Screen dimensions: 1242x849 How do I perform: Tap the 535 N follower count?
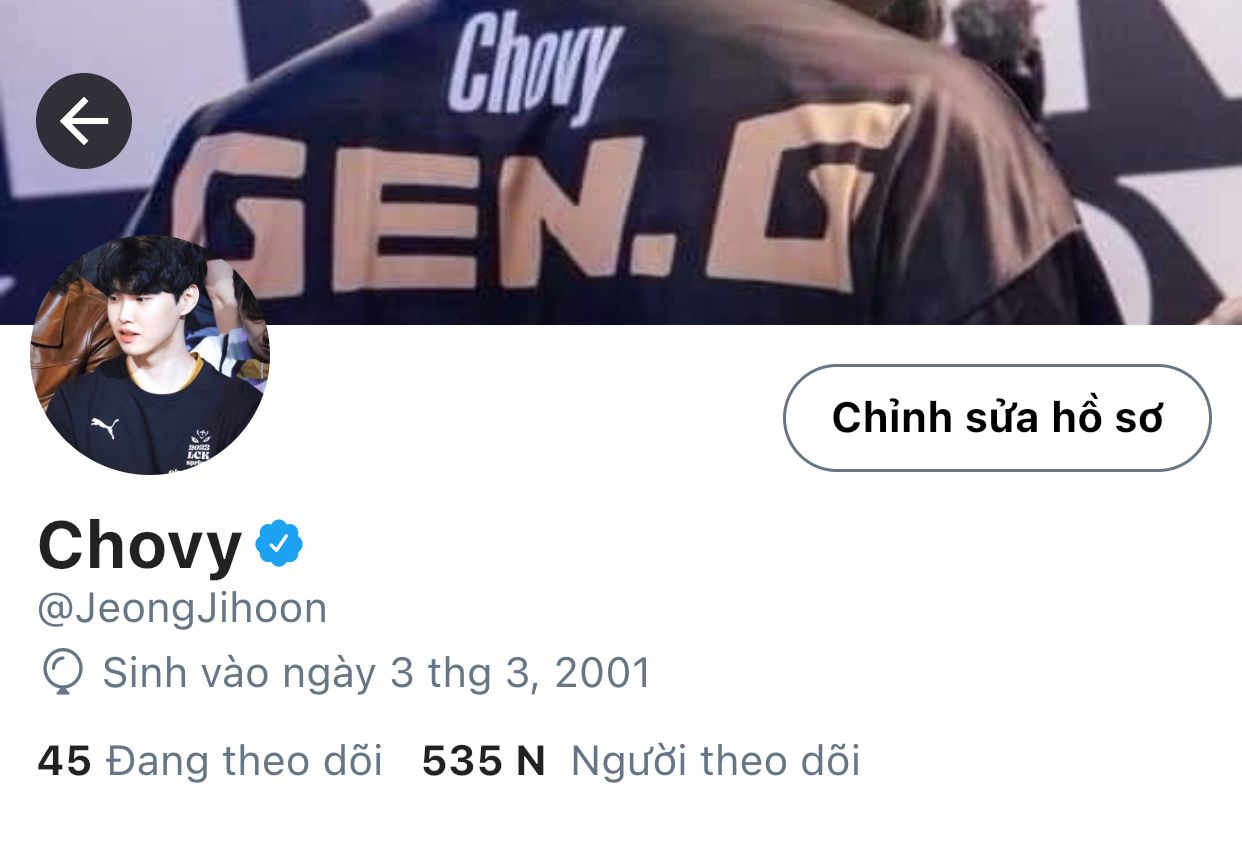click(484, 761)
